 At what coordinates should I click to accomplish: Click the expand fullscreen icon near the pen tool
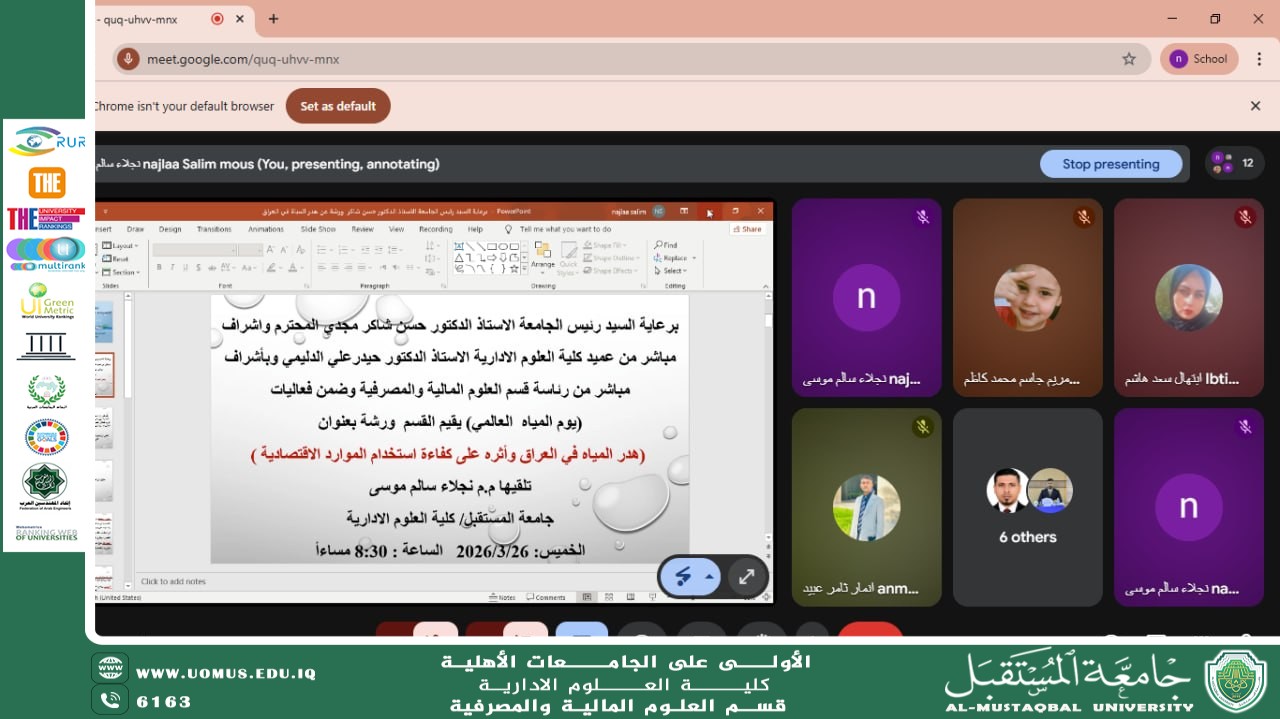tap(746, 576)
